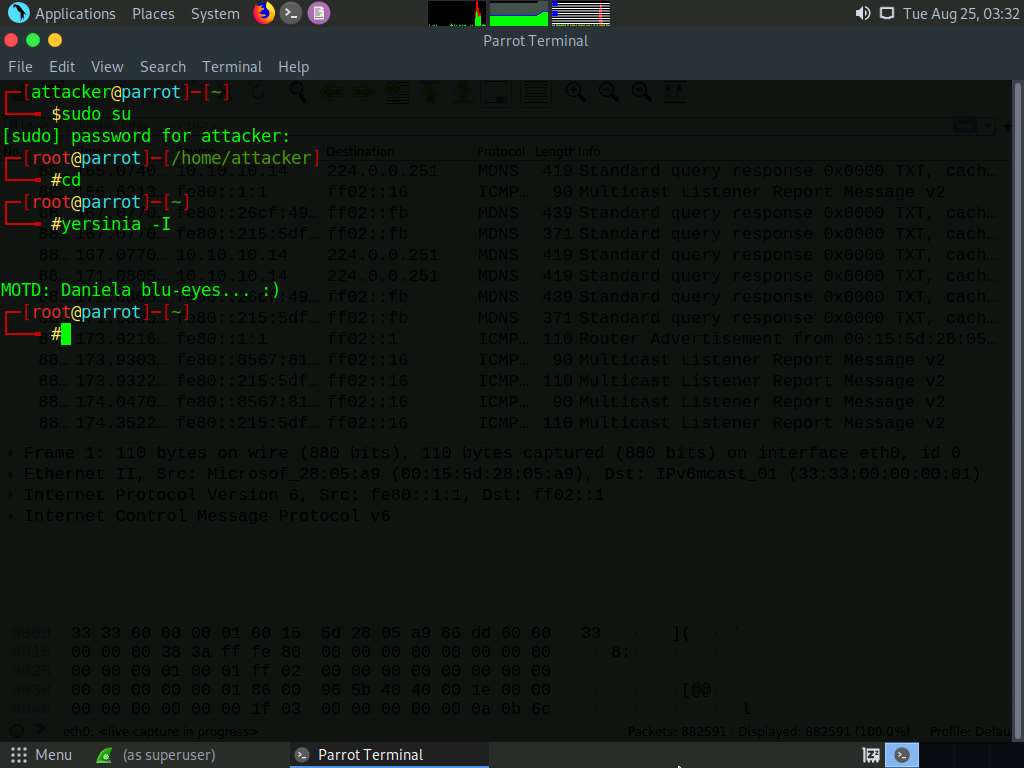The width and height of the screenshot is (1024, 768).
Task: Click '[sudo] password for attacker:' line
Action: pos(146,136)
